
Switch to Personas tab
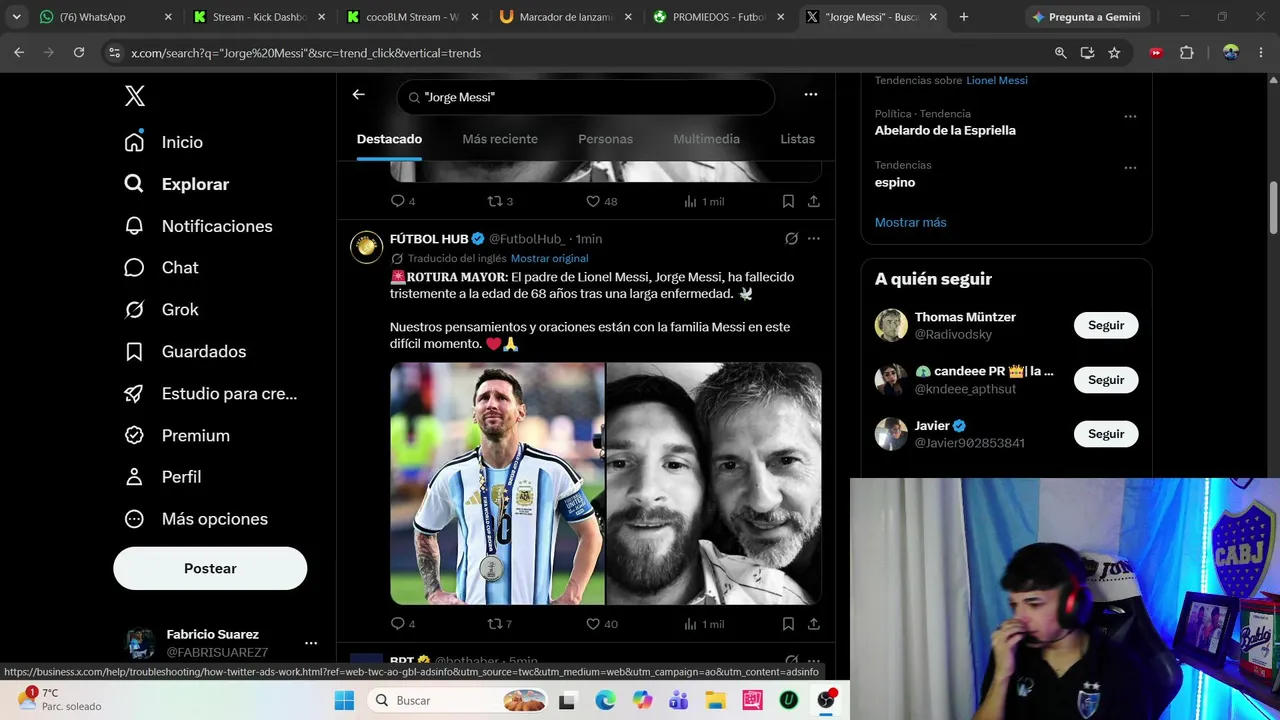(x=605, y=139)
